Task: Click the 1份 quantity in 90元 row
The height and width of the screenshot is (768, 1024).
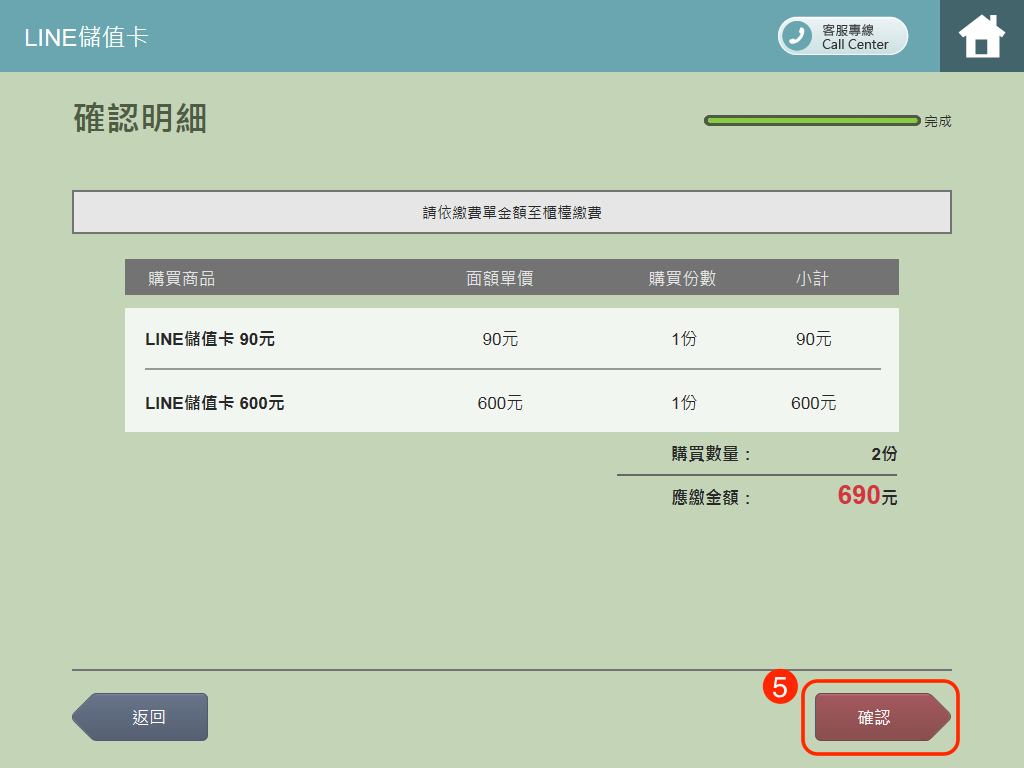Action: (684, 339)
